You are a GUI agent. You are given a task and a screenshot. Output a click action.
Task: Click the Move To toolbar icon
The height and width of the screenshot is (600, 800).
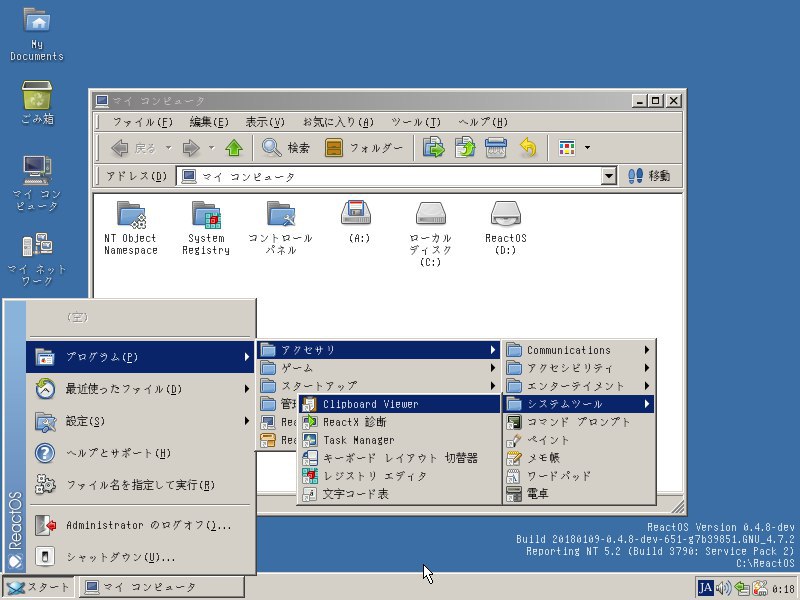point(433,148)
